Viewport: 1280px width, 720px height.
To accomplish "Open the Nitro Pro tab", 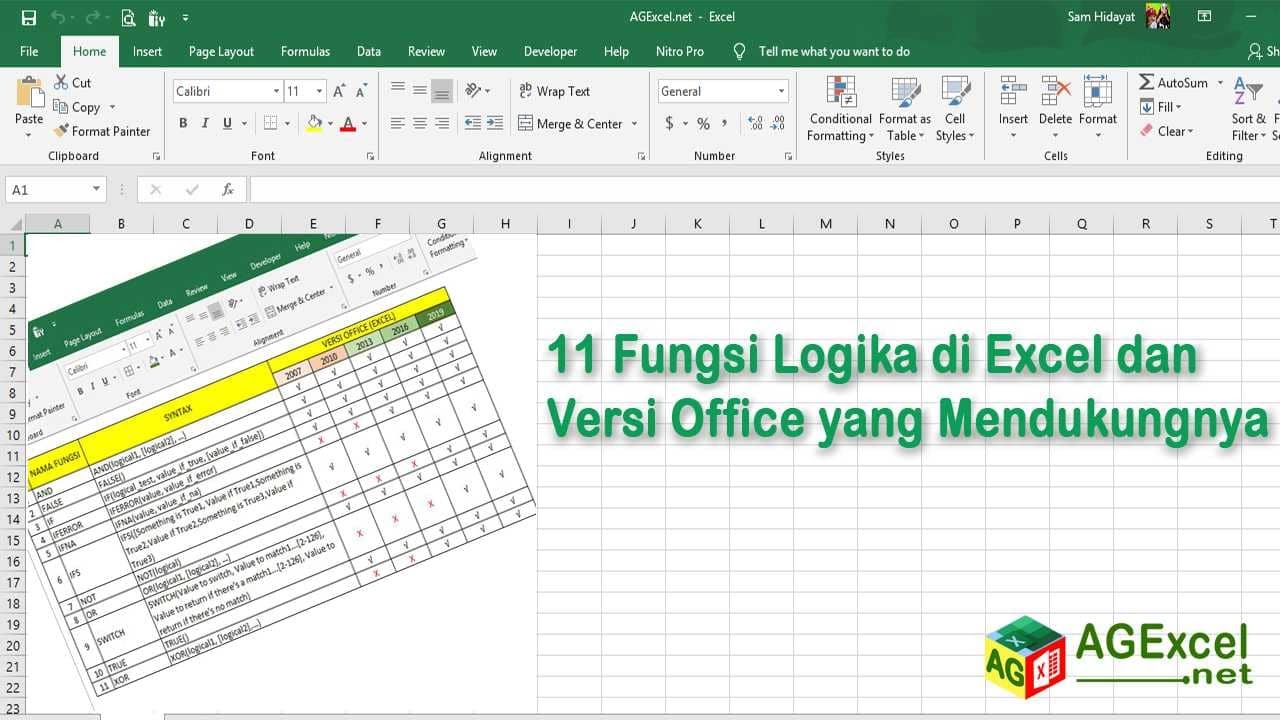I will coord(680,51).
